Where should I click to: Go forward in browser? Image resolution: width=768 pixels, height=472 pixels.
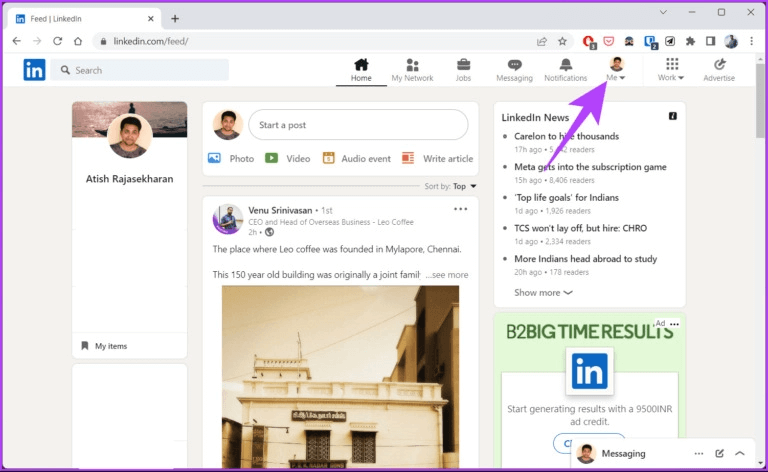(37, 41)
